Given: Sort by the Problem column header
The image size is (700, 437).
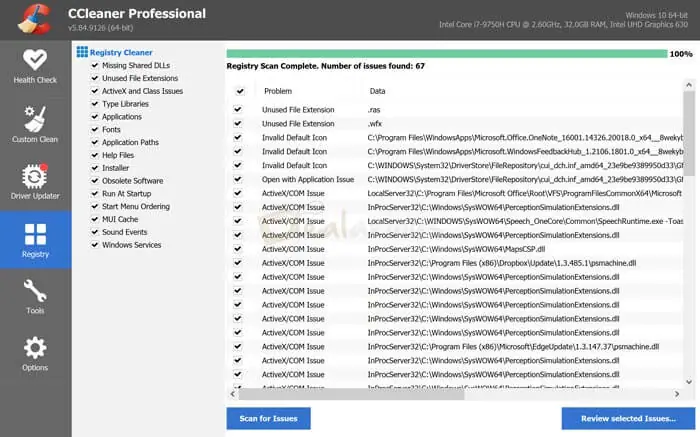Looking at the screenshot, I should pos(278,91).
